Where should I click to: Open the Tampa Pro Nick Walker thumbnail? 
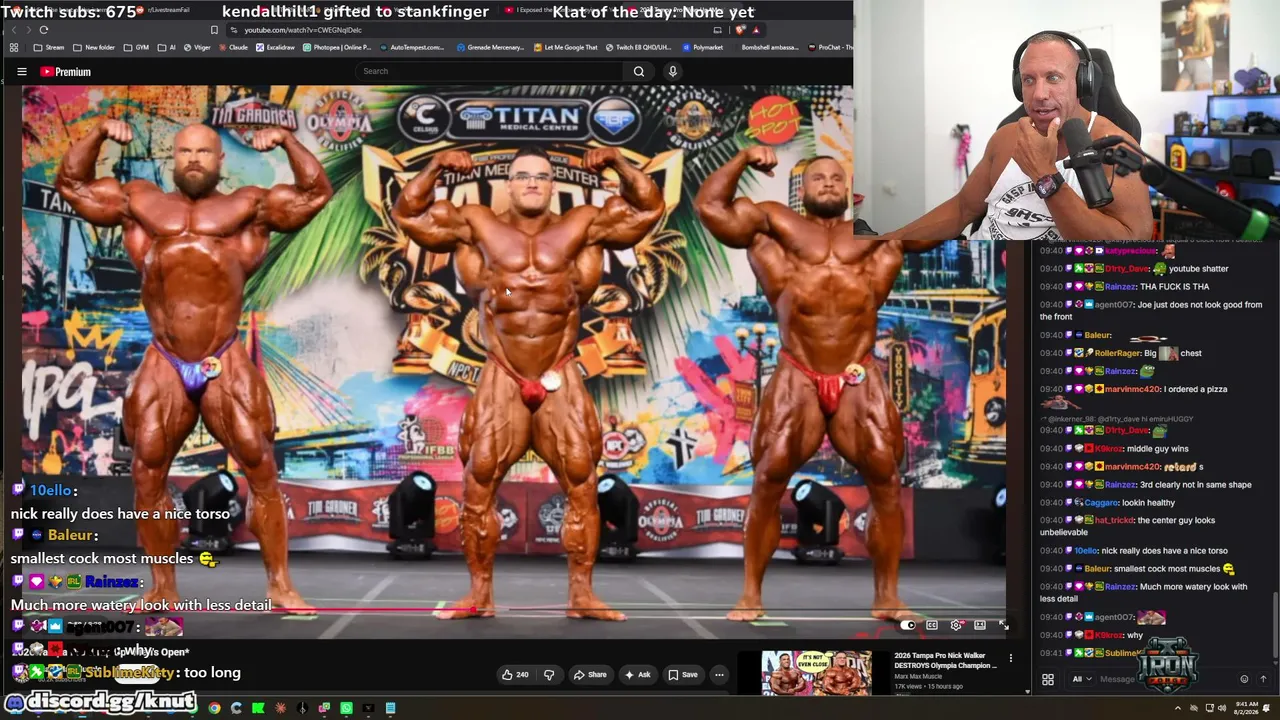click(x=816, y=673)
